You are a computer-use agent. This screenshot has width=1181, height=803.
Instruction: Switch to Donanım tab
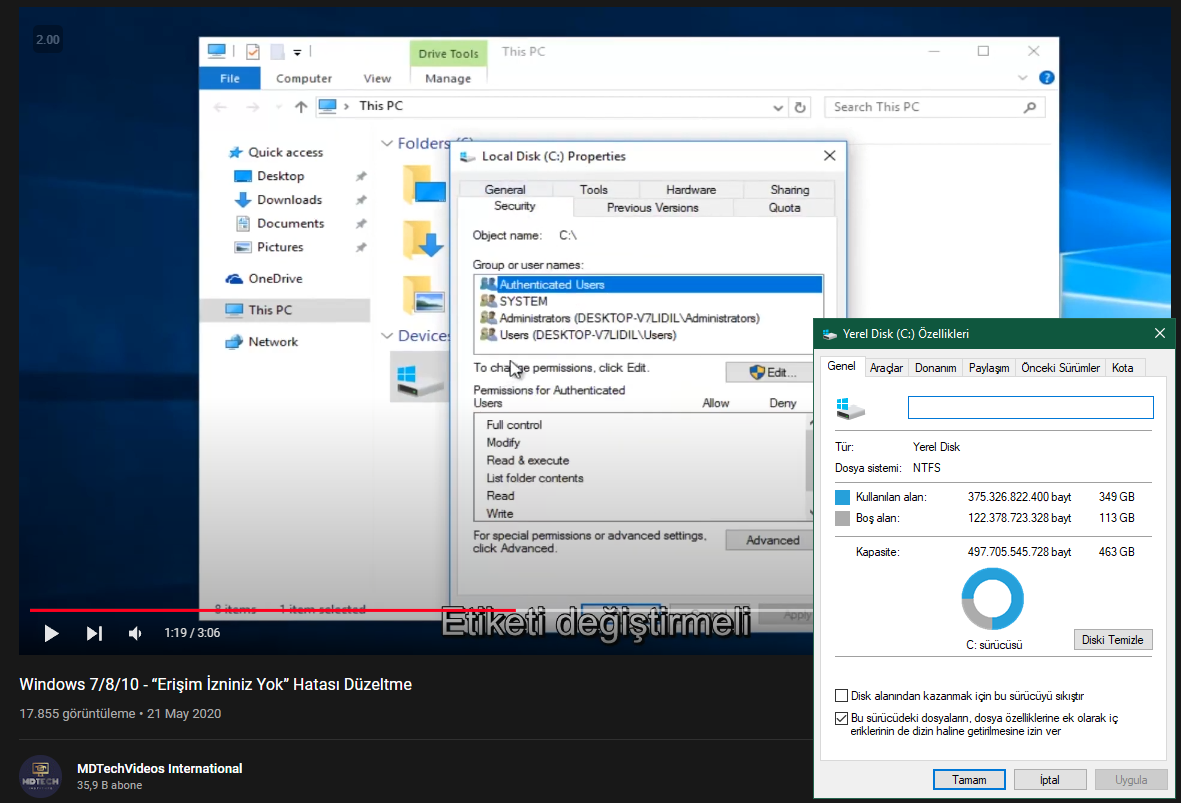click(935, 368)
